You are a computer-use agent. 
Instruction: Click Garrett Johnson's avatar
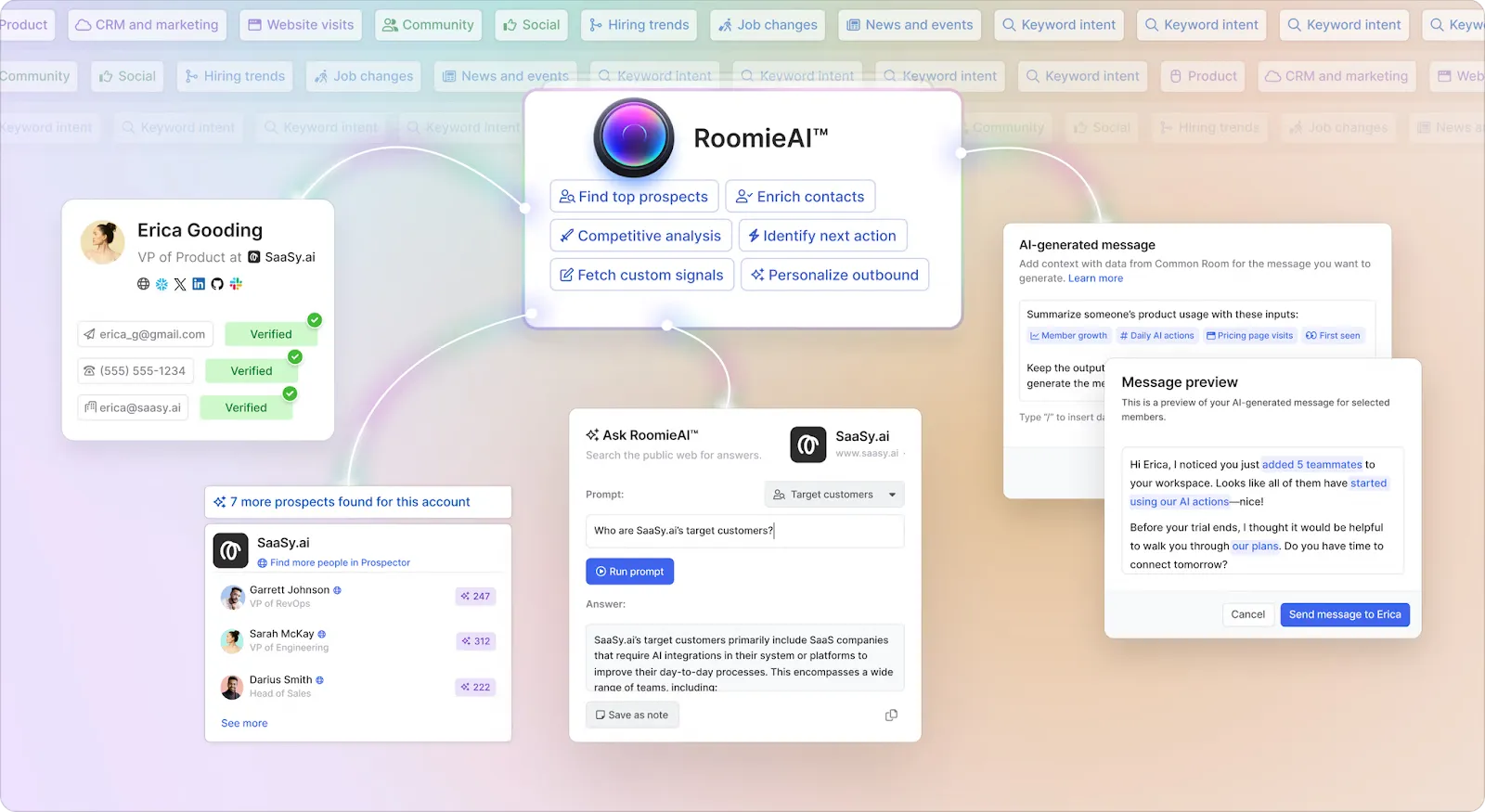point(232,597)
